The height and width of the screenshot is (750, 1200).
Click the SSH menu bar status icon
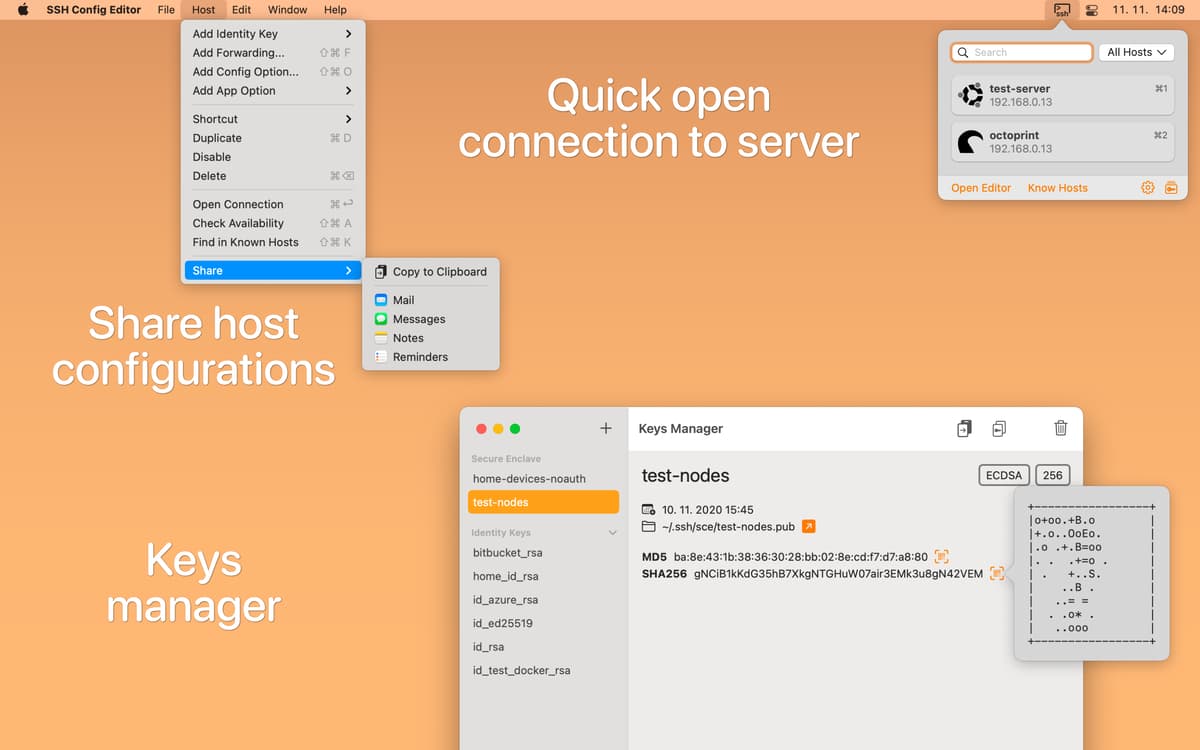pyautogui.click(x=1062, y=10)
